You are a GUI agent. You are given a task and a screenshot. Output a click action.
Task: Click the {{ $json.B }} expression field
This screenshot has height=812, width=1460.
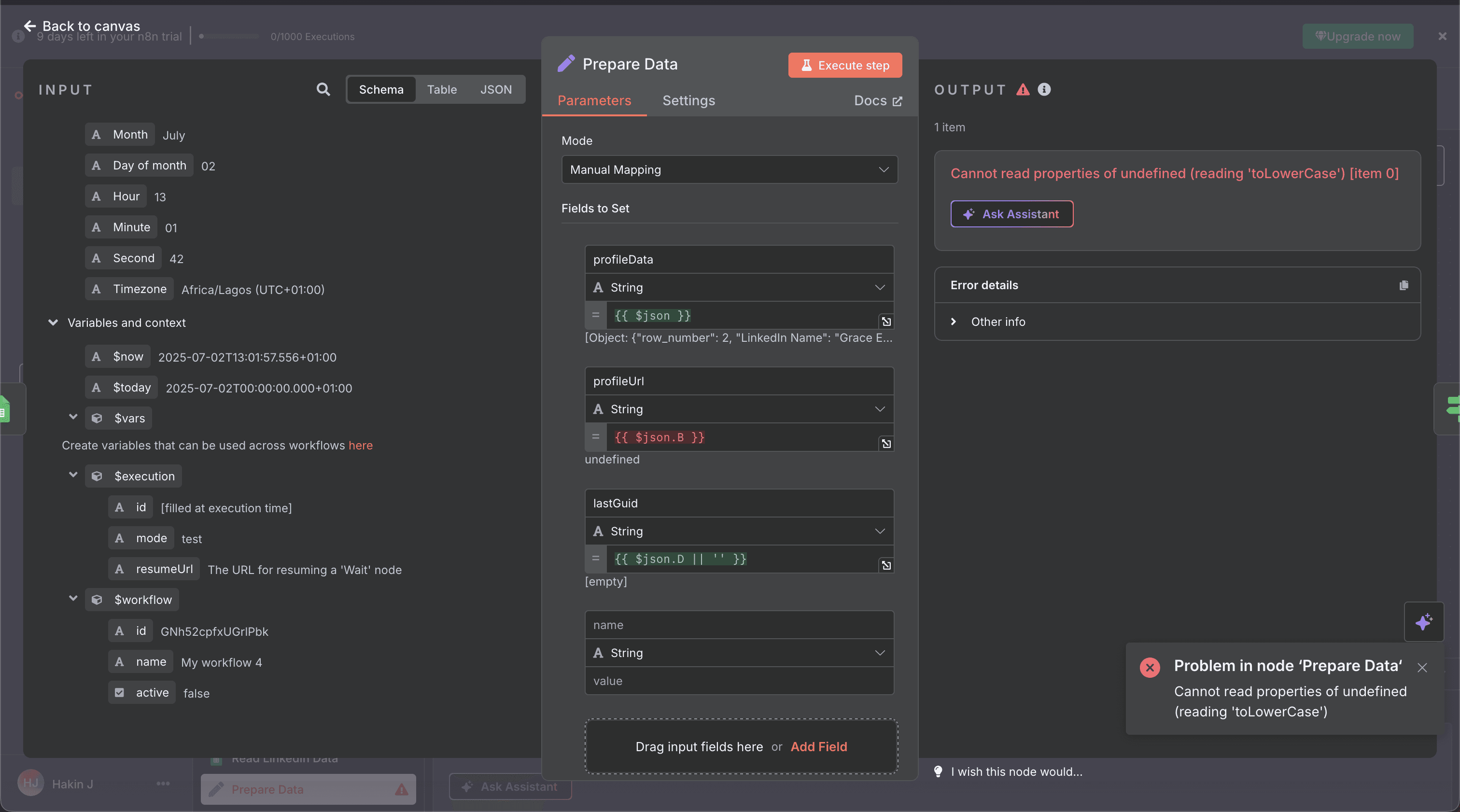[742, 437]
